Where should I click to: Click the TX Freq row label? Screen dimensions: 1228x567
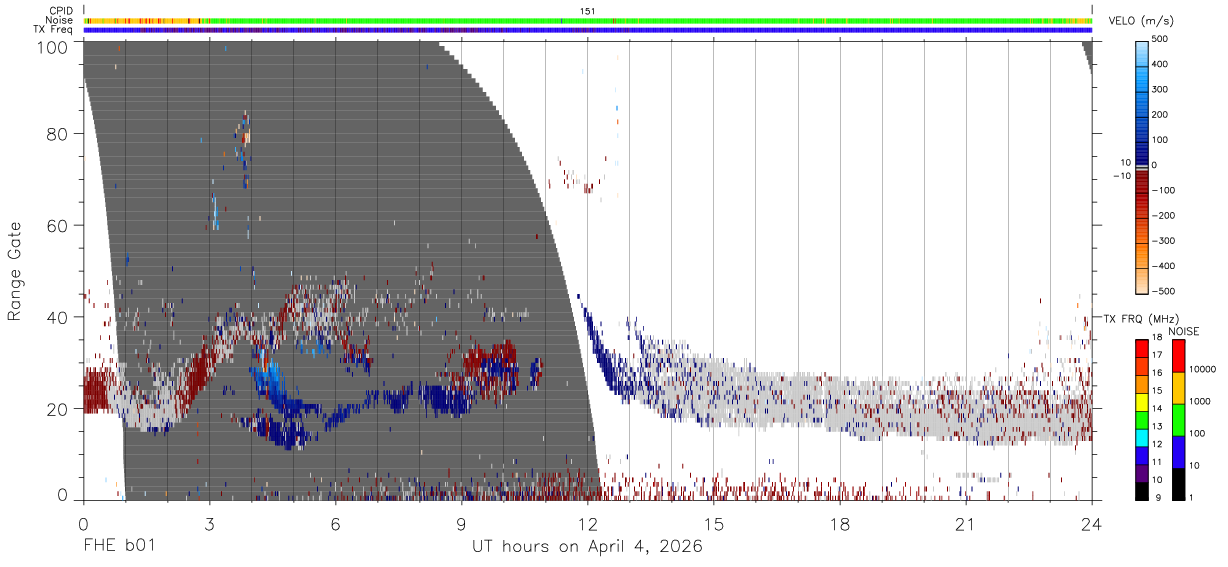tap(54, 29)
